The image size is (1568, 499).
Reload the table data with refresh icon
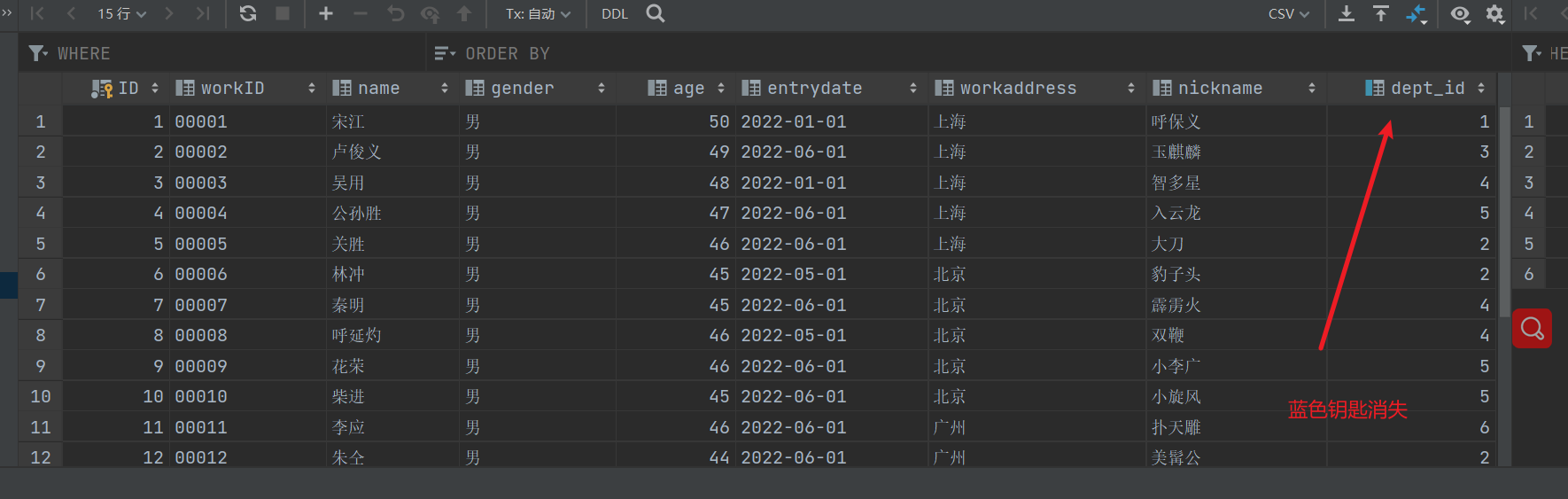(248, 13)
